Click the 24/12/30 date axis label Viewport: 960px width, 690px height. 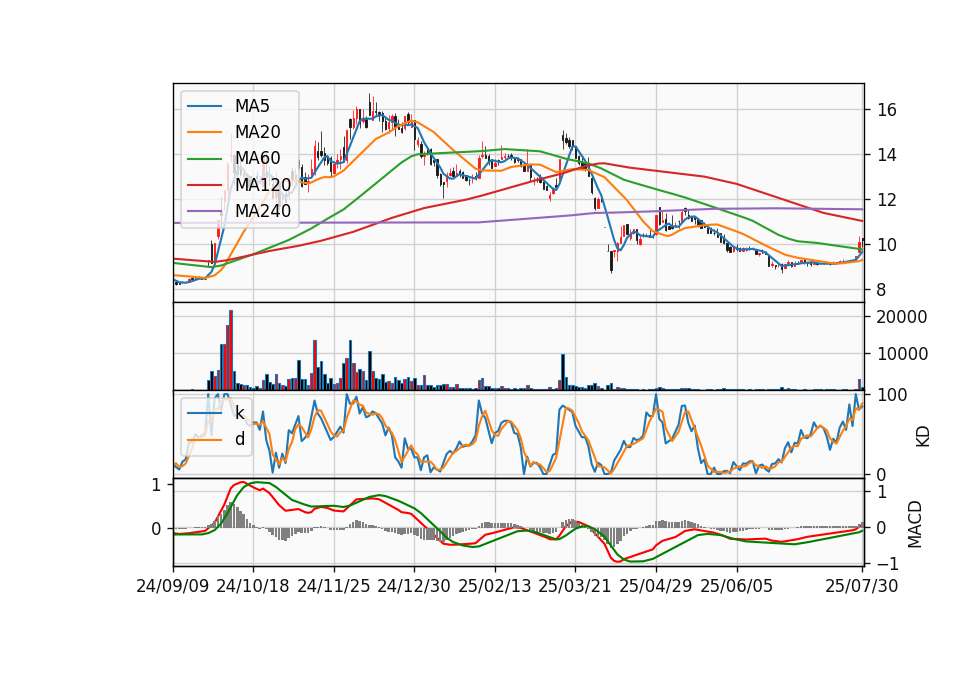click(x=414, y=586)
